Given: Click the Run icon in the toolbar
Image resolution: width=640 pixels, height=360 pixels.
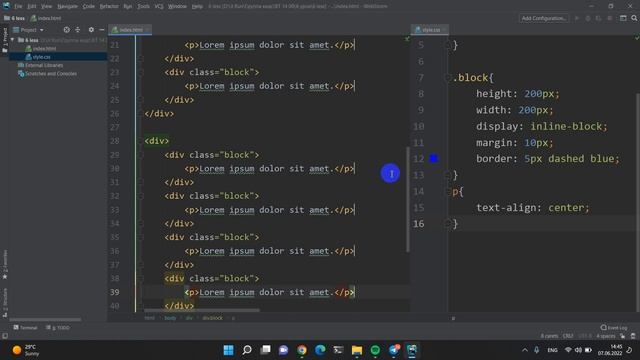Looking at the screenshot, I should coord(577,18).
